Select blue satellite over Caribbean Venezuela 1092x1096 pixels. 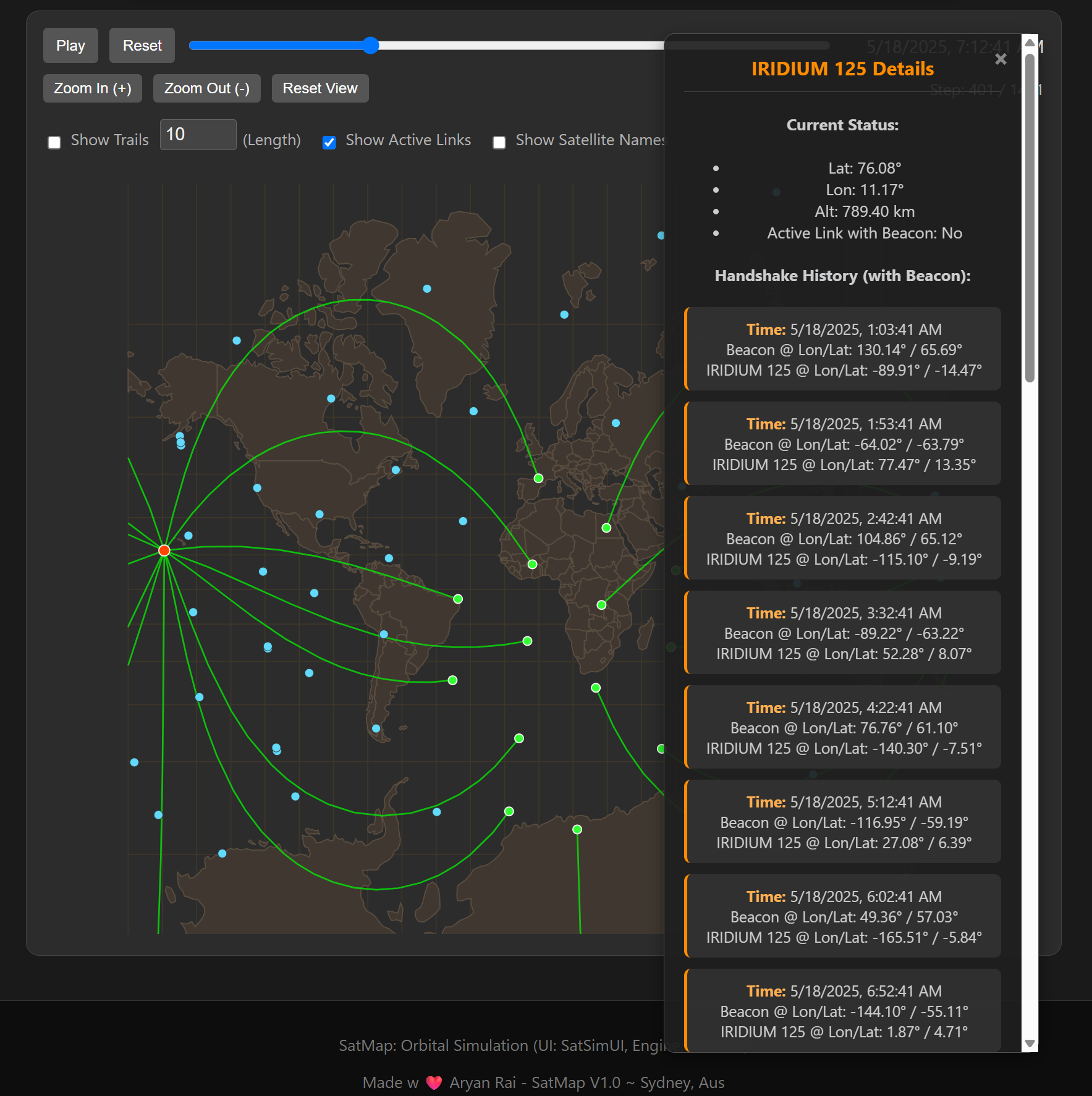(389, 558)
